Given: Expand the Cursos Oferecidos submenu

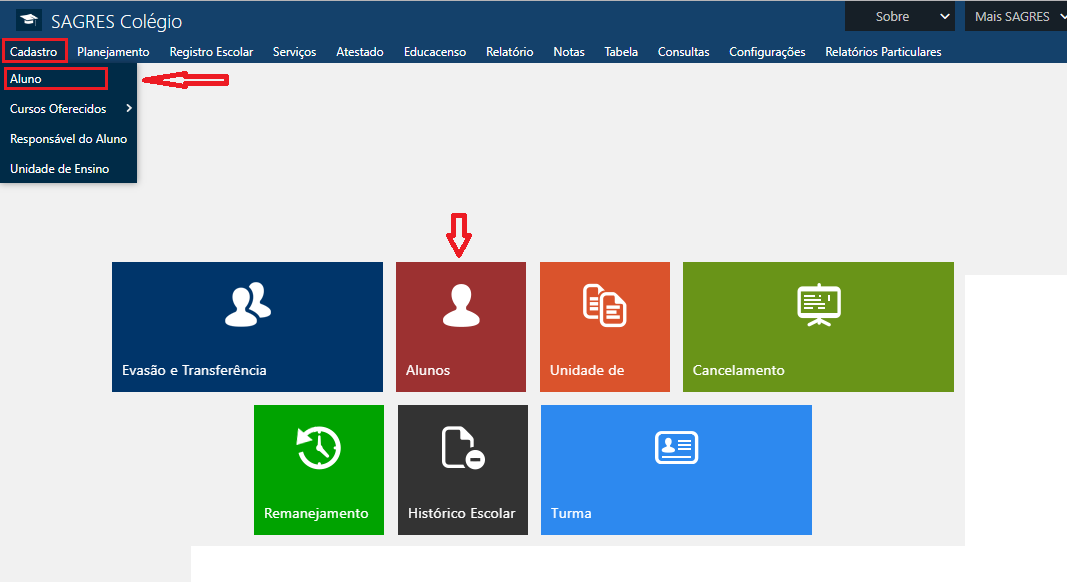Looking at the screenshot, I should click(x=68, y=108).
